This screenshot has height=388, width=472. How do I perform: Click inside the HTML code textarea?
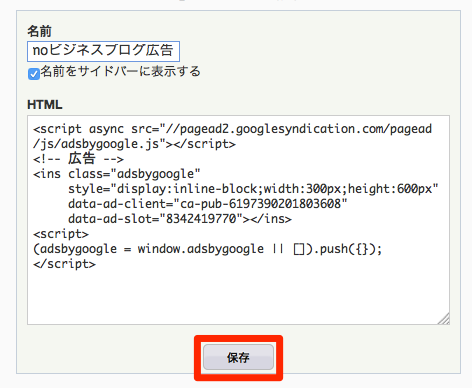(x=238, y=220)
